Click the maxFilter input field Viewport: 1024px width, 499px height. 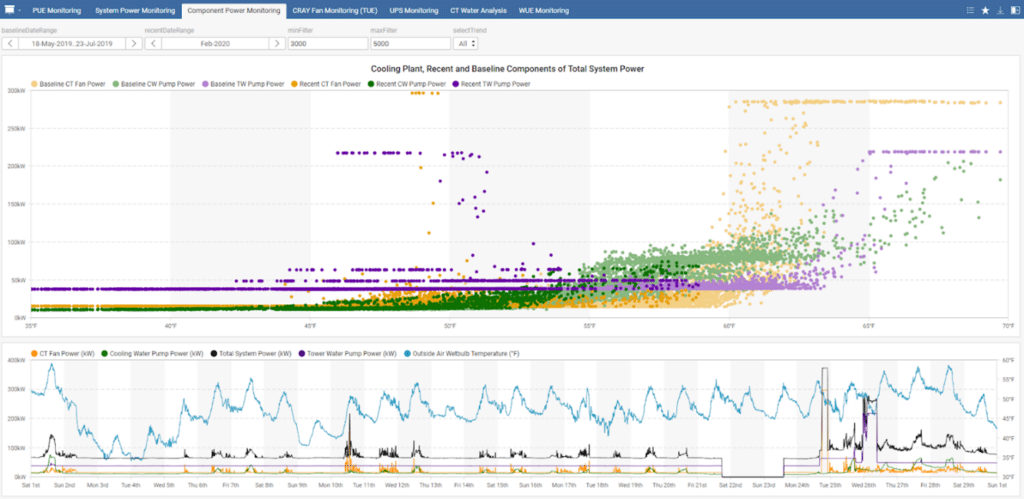tap(410, 43)
